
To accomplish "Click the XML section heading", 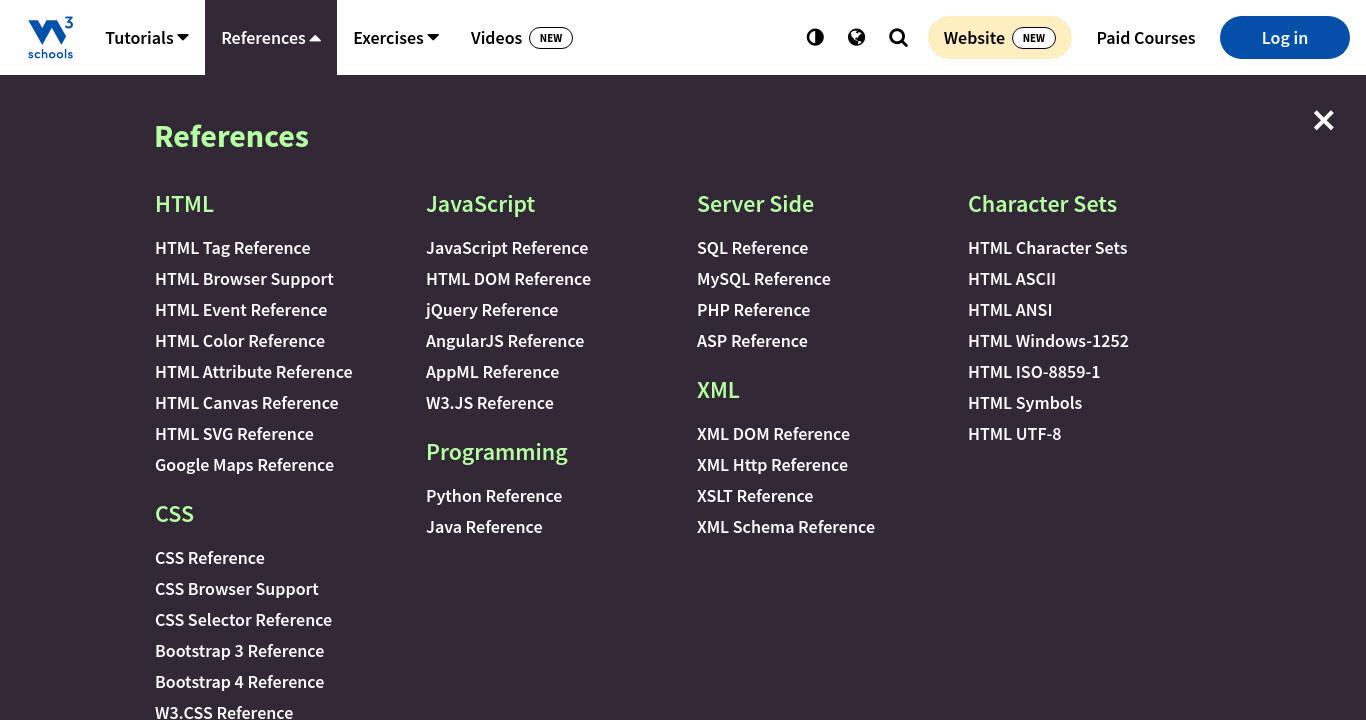I will 718,390.
